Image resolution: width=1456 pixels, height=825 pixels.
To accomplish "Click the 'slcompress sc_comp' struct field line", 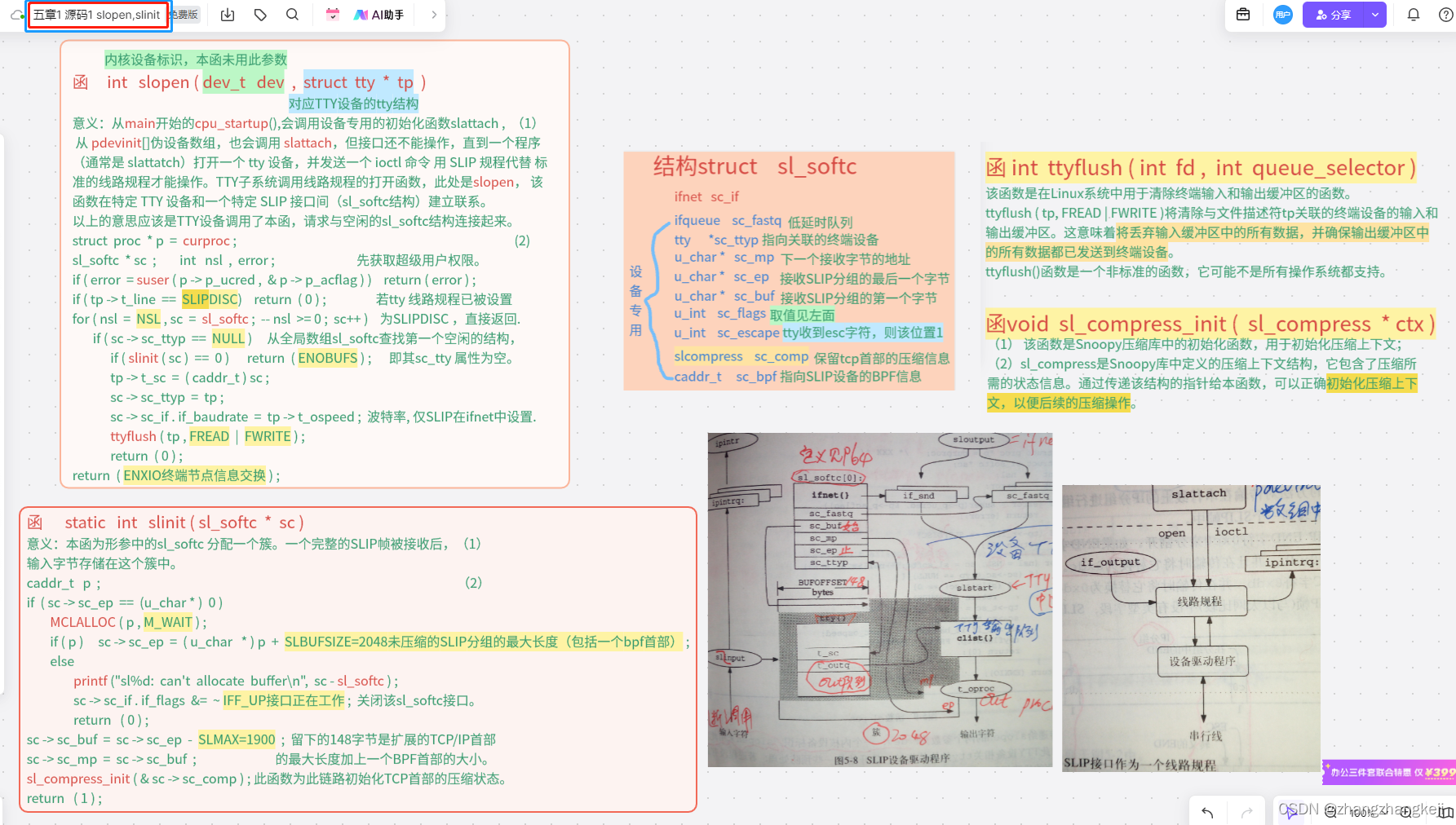I will 741,357.
